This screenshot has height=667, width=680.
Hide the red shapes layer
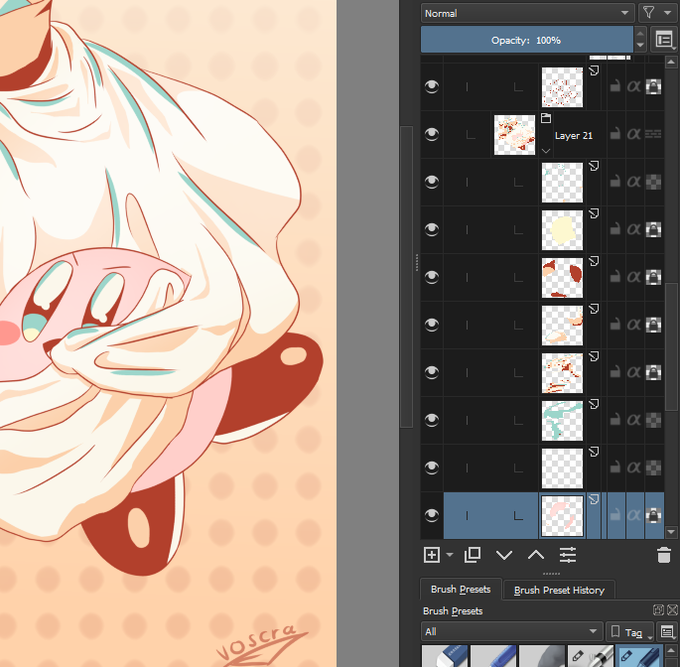[x=432, y=277]
